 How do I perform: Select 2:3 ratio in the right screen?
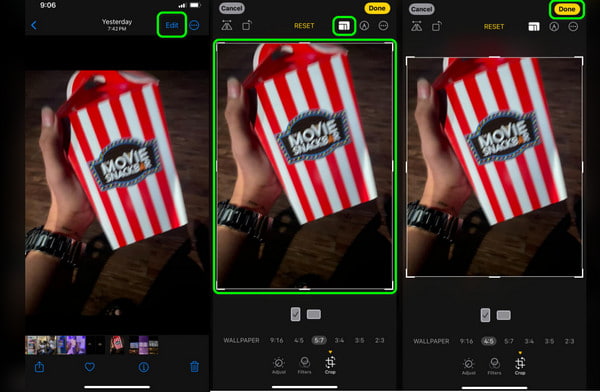pyautogui.click(x=569, y=341)
